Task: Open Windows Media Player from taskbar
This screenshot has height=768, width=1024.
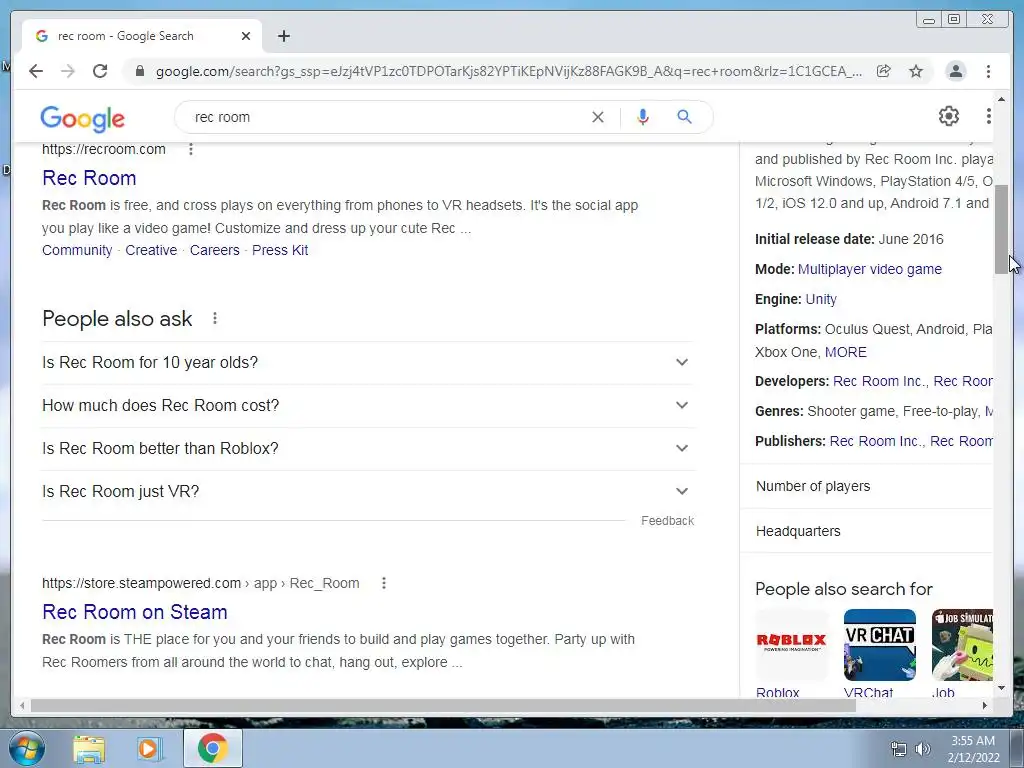Action: (149, 748)
